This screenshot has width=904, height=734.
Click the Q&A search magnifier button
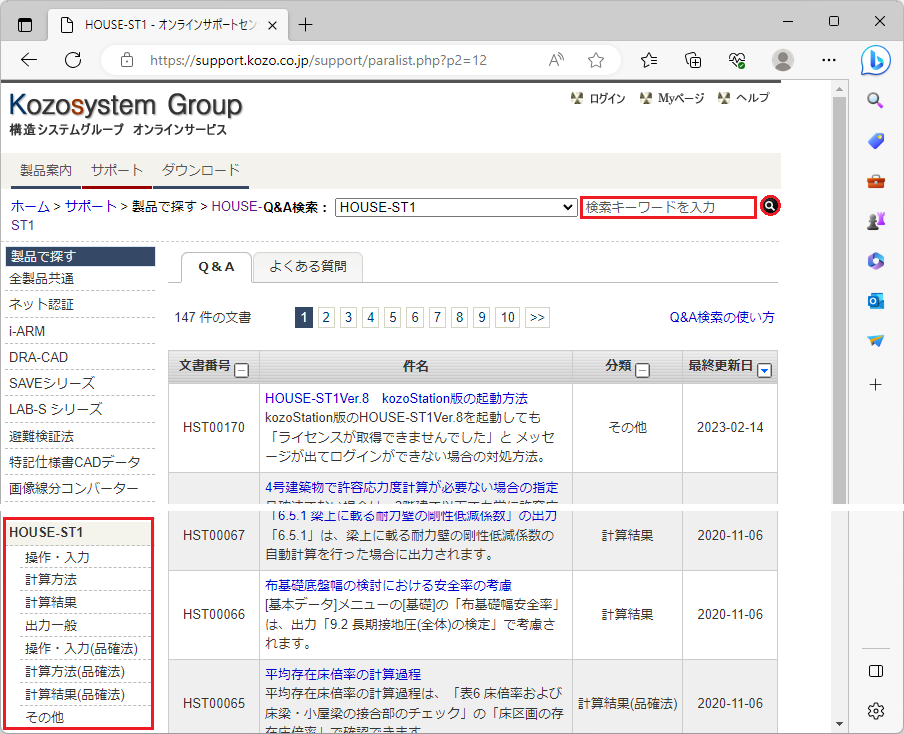click(769, 206)
